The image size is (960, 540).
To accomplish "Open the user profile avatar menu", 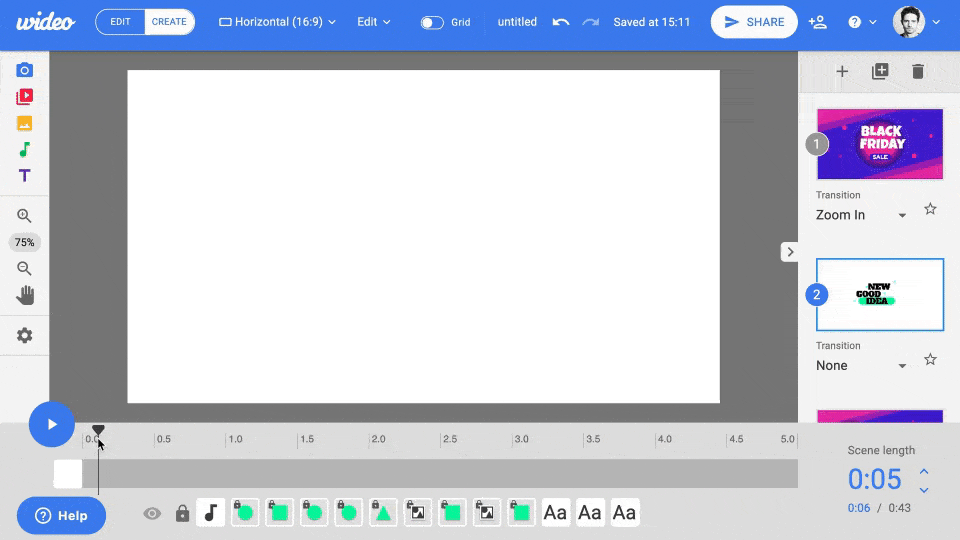I will pos(916,22).
